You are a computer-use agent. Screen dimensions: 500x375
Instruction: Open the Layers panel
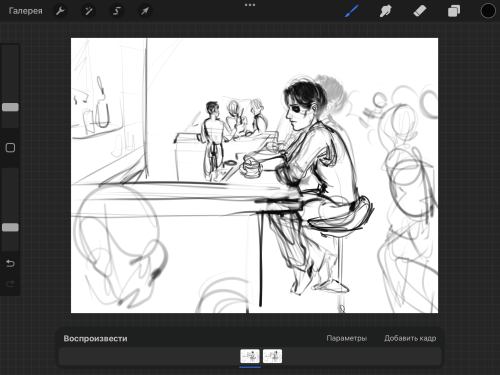point(454,11)
